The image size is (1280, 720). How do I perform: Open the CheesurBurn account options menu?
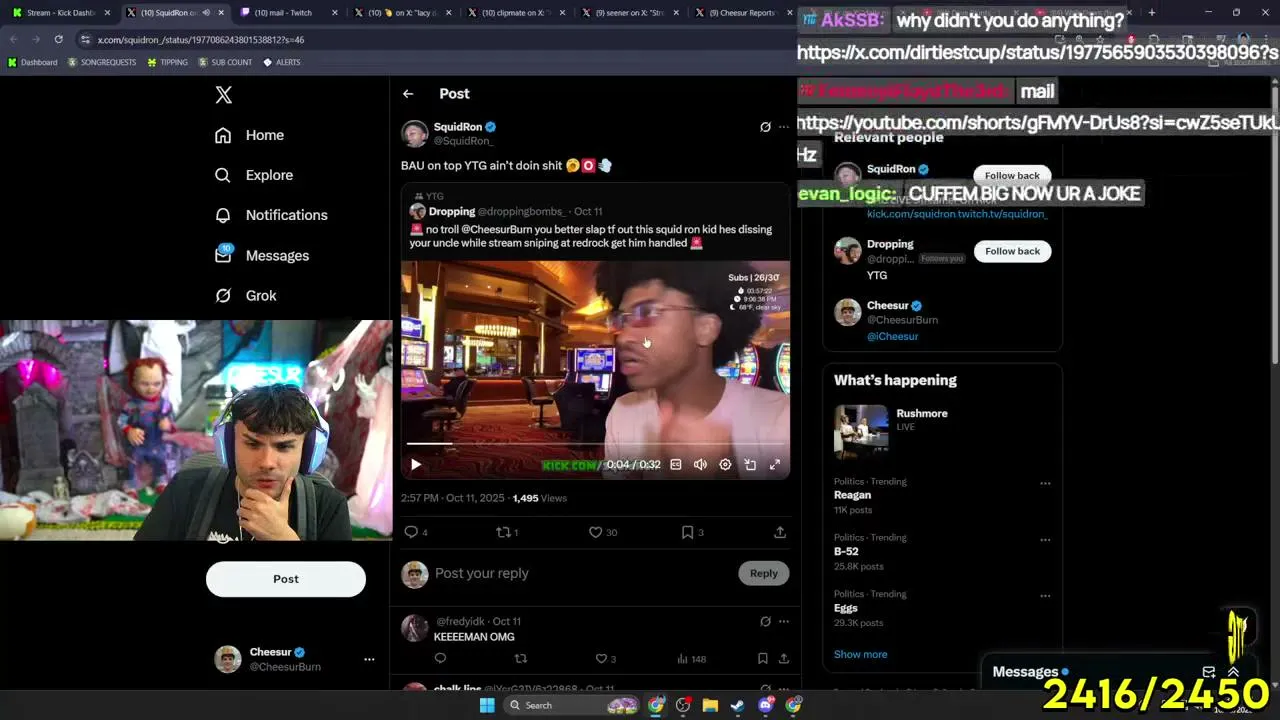pyautogui.click(x=369, y=659)
